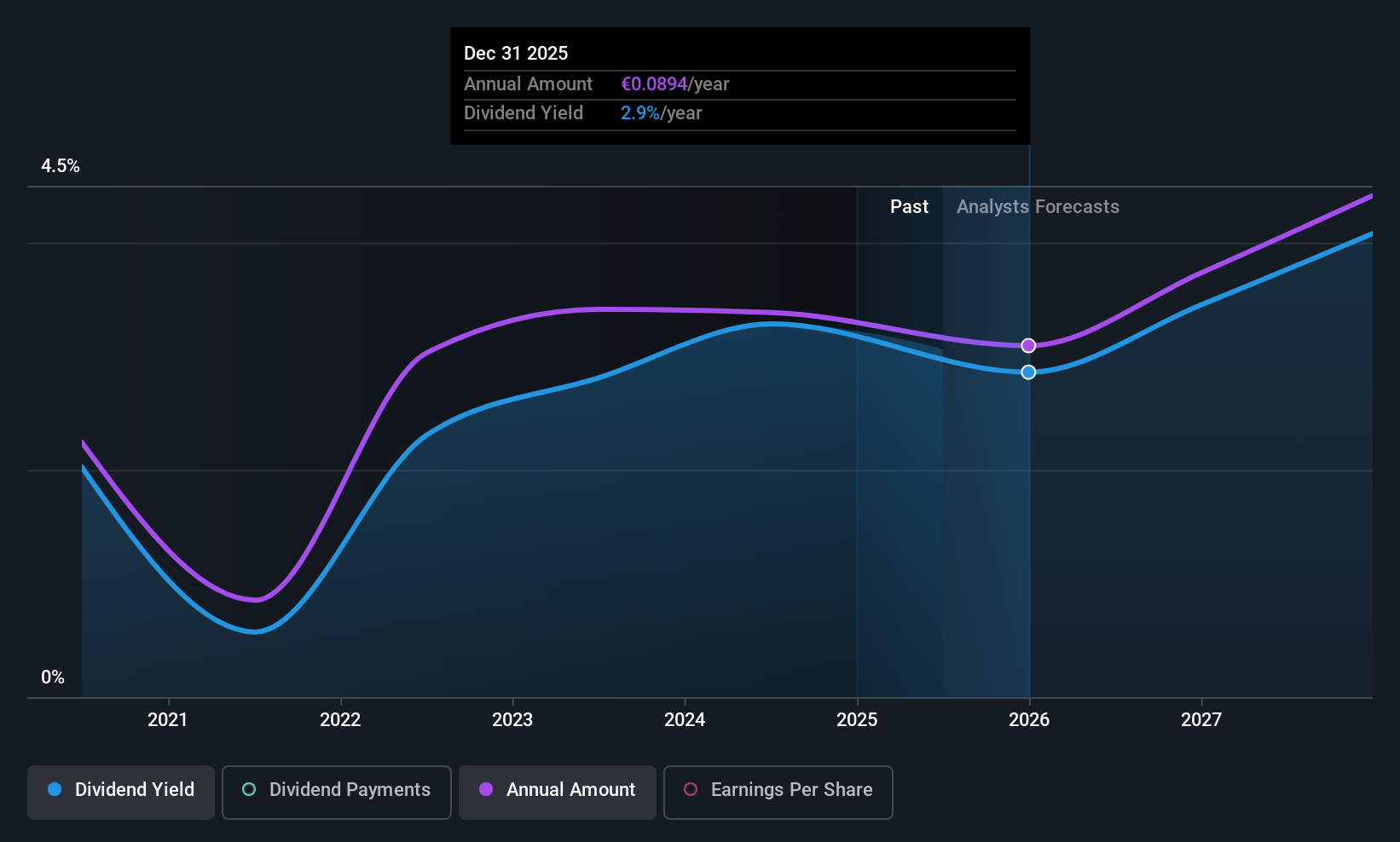This screenshot has width=1400, height=842.
Task: Click the 2.9% dividend yield value
Action: click(640, 112)
